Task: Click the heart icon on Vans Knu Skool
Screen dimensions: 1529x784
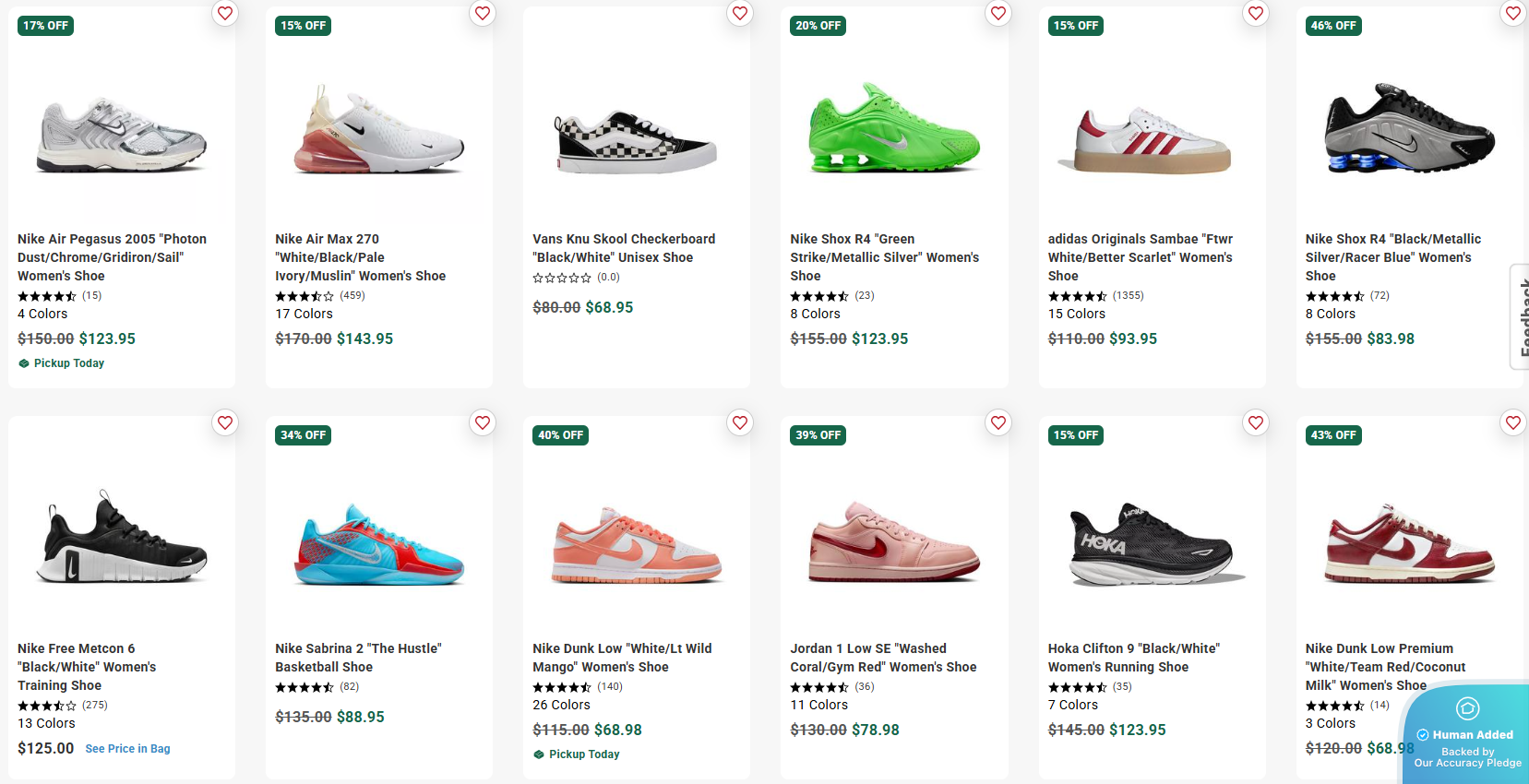Action: [739, 13]
